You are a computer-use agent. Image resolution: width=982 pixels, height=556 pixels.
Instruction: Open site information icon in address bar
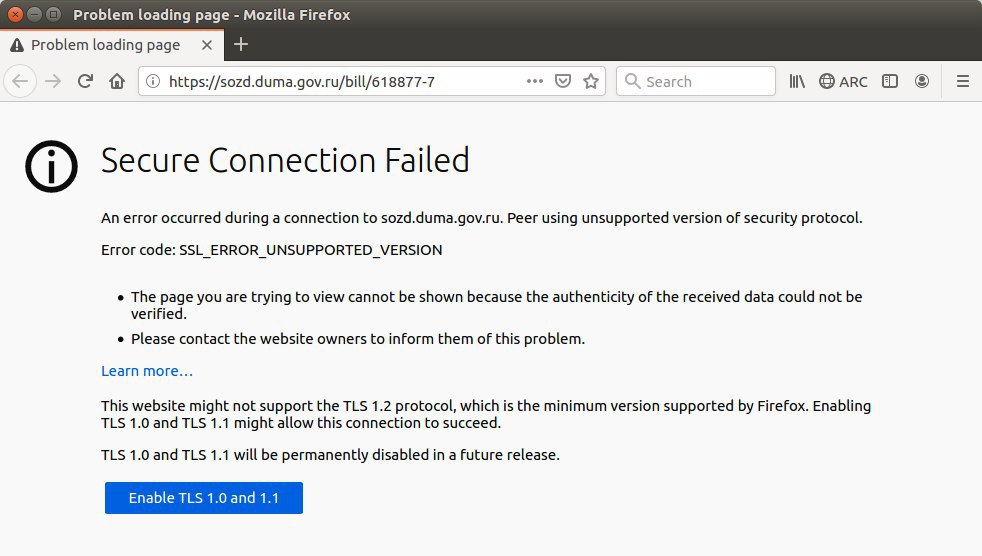tap(153, 81)
